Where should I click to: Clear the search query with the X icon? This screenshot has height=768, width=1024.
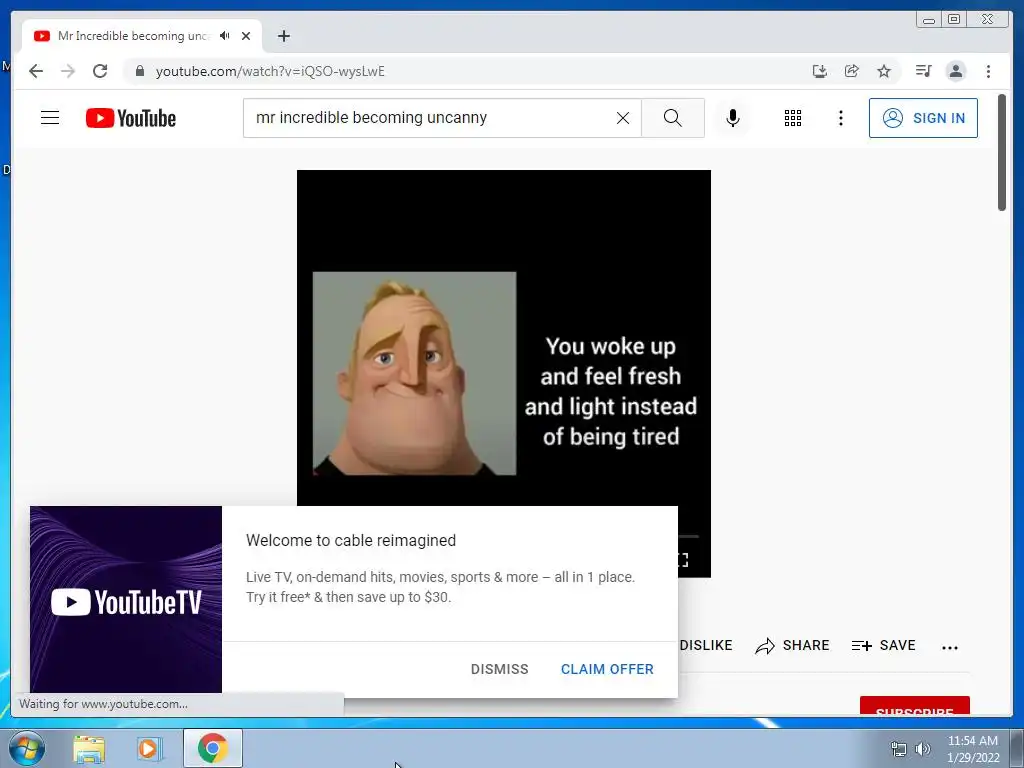[623, 118]
